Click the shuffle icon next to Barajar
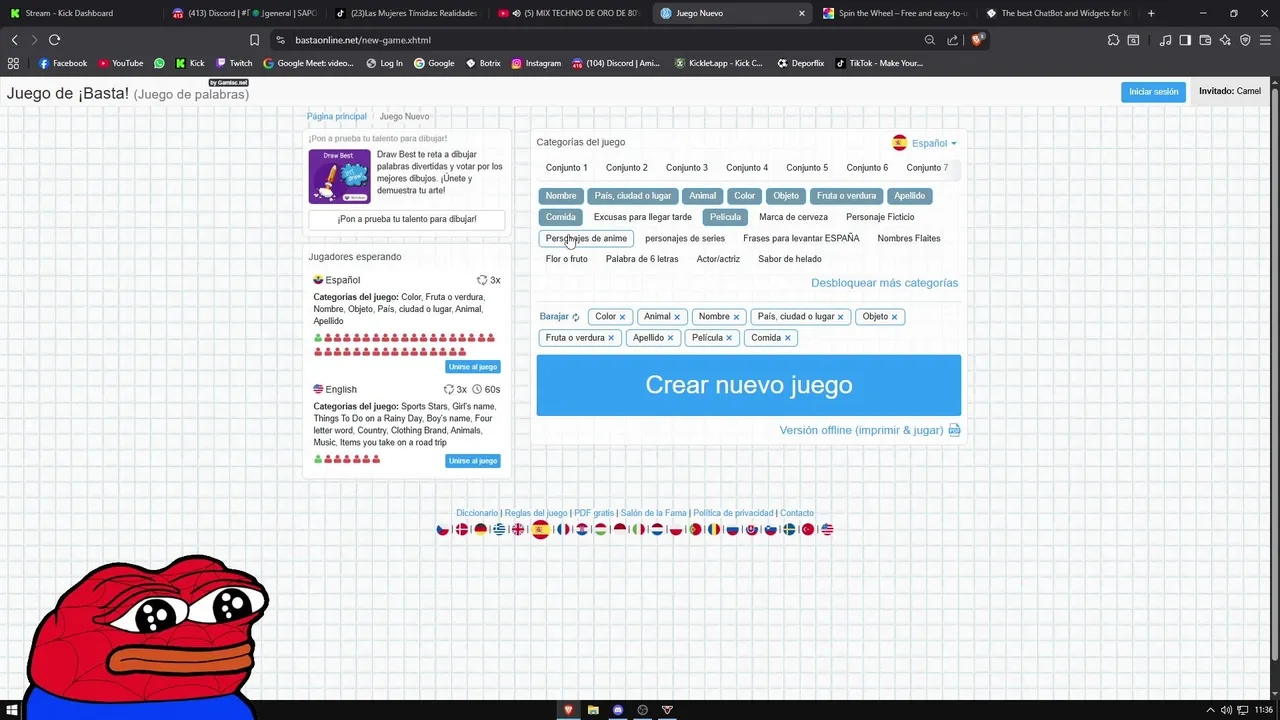The image size is (1280, 720). [576, 317]
